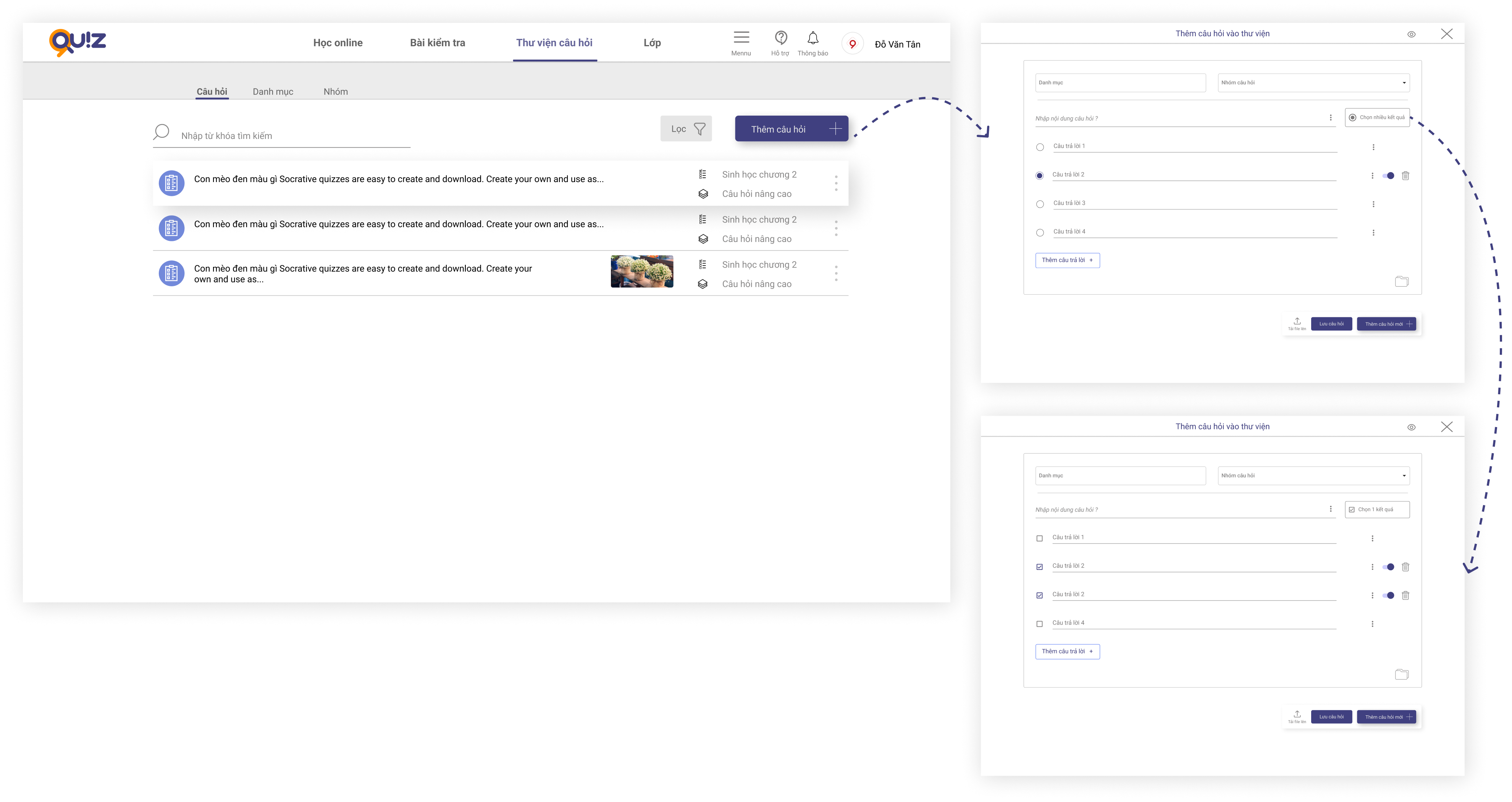Click Chọn 1 kết quả mode selector
1512x802 pixels.
1377,509
